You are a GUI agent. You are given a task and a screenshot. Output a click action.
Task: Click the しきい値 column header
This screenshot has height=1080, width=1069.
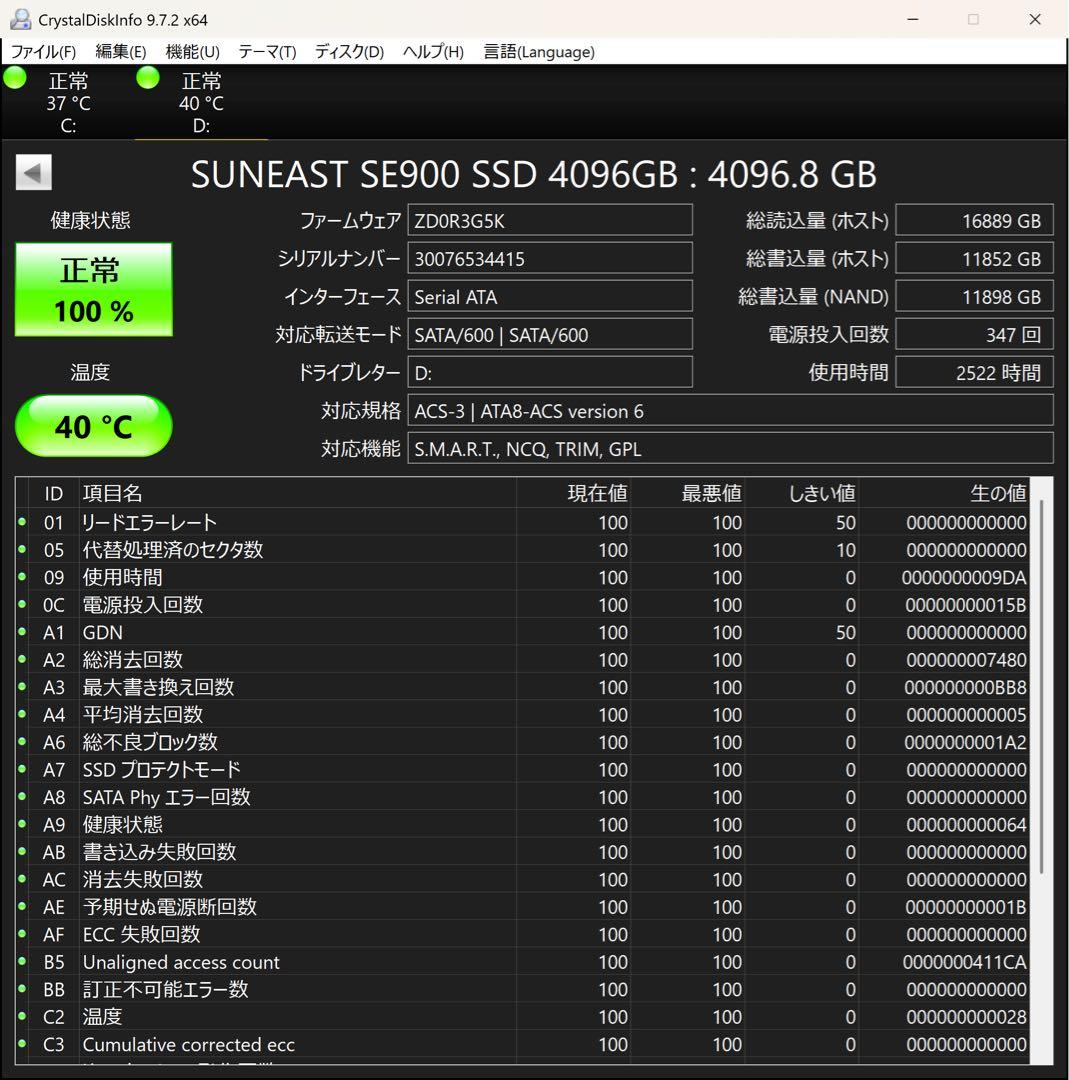tap(801, 492)
